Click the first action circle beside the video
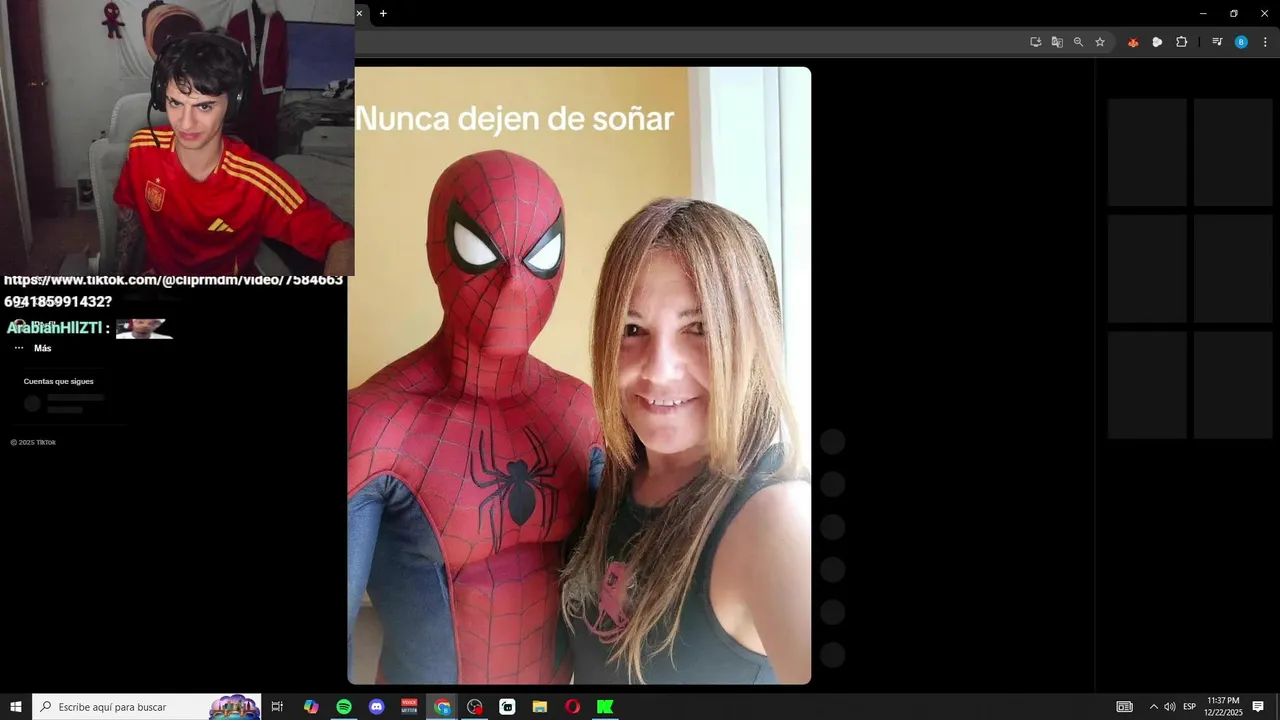 pyautogui.click(x=832, y=442)
